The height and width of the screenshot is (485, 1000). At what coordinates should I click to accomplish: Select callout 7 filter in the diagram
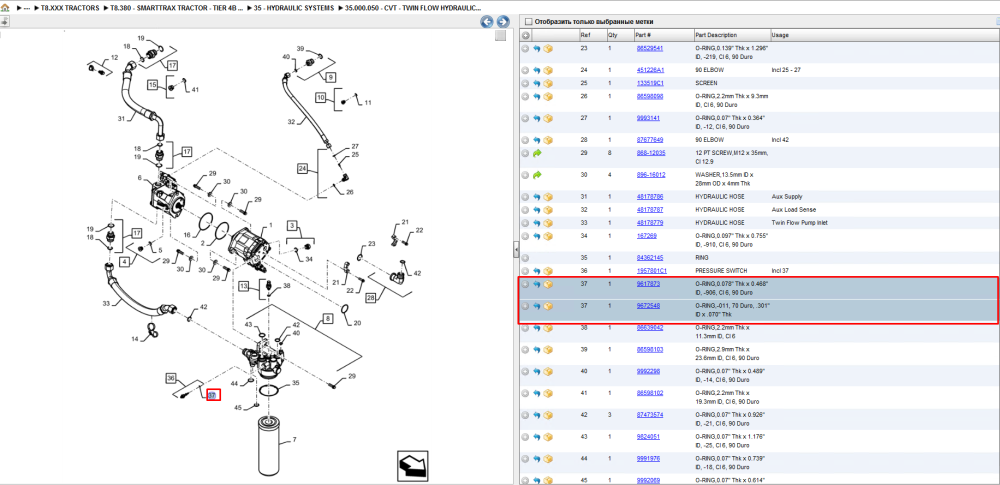295,440
